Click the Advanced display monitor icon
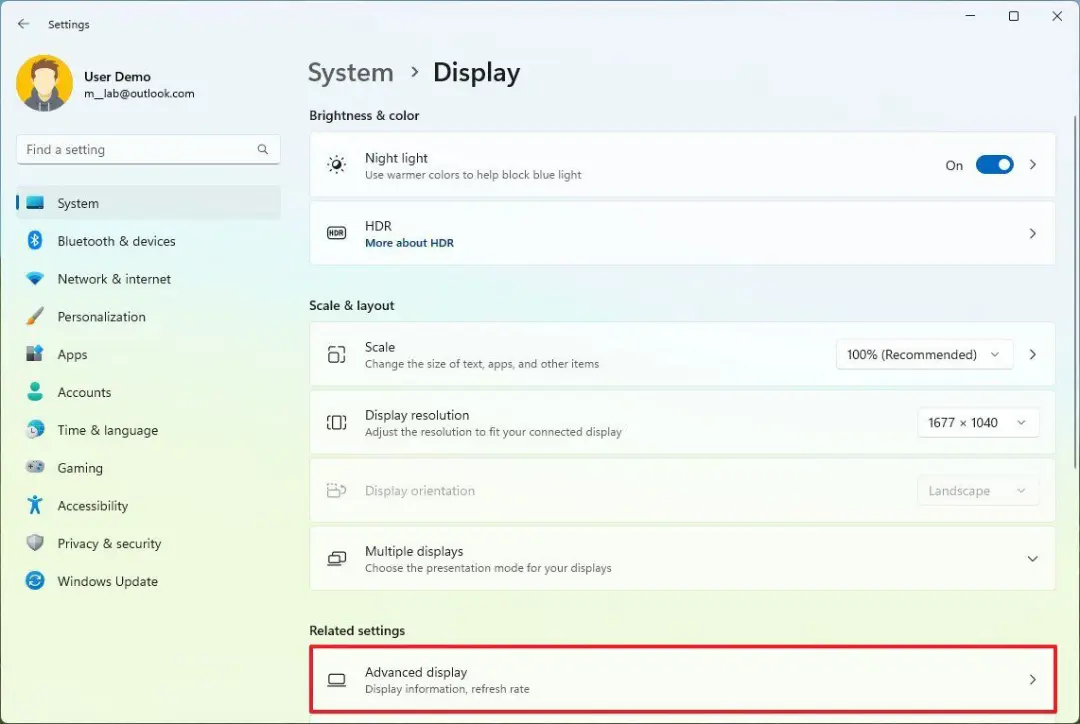The height and width of the screenshot is (724, 1080). pyautogui.click(x=336, y=680)
